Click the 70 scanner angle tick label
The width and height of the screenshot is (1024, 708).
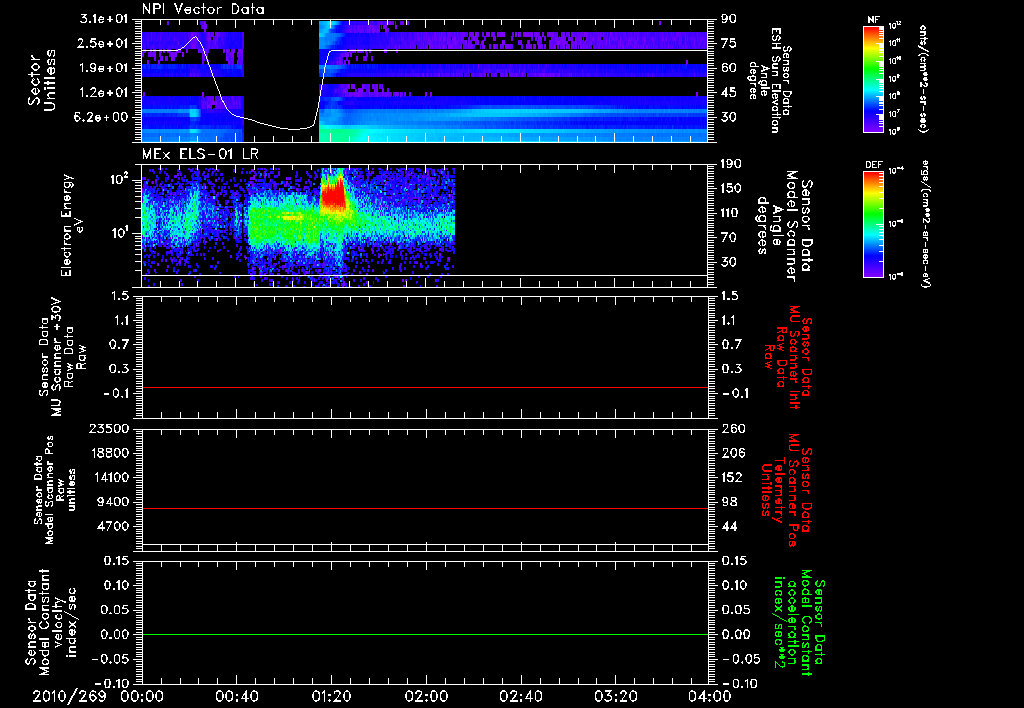click(729, 238)
